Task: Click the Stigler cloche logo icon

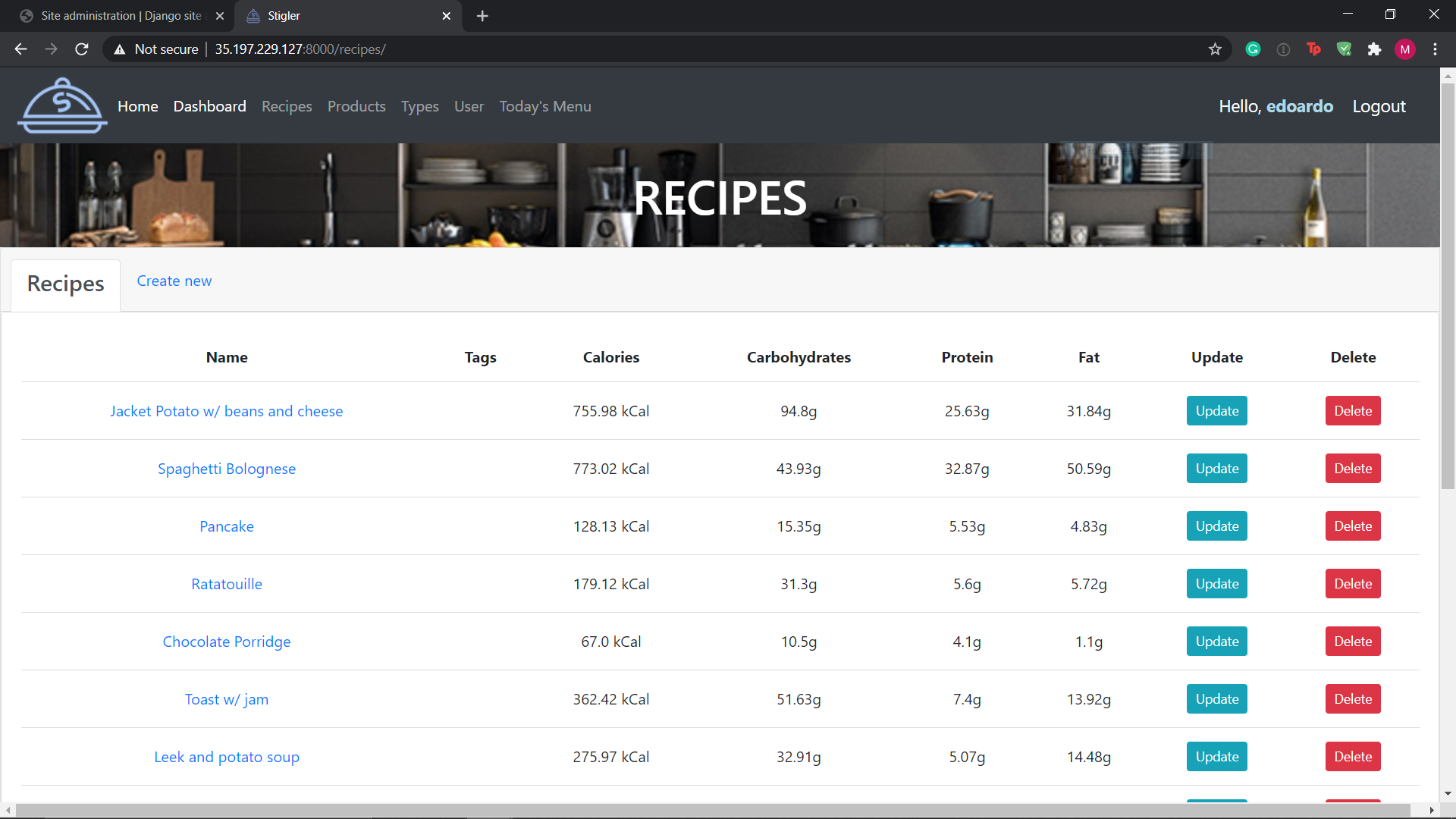Action: (x=62, y=106)
